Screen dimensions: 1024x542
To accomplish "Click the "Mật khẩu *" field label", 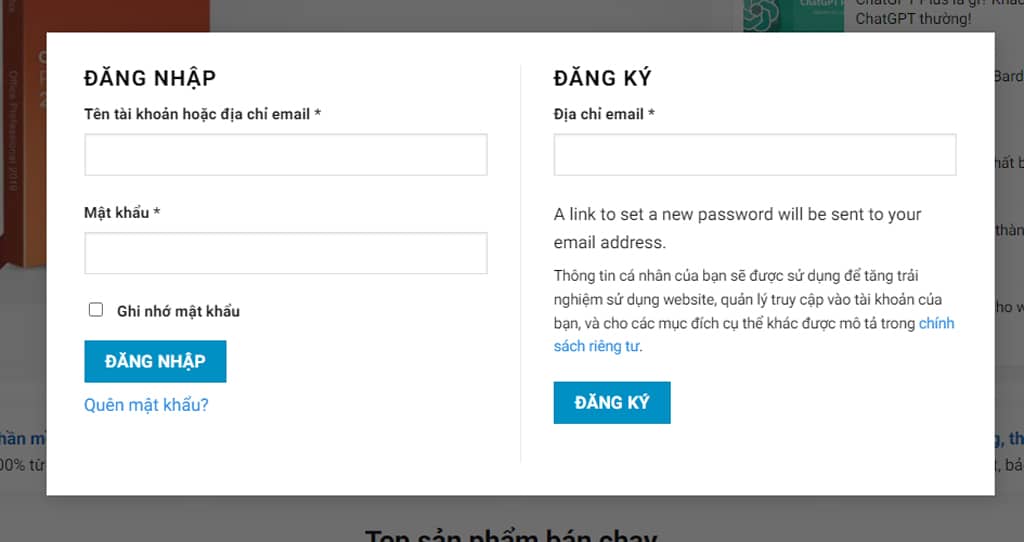I will [122, 212].
